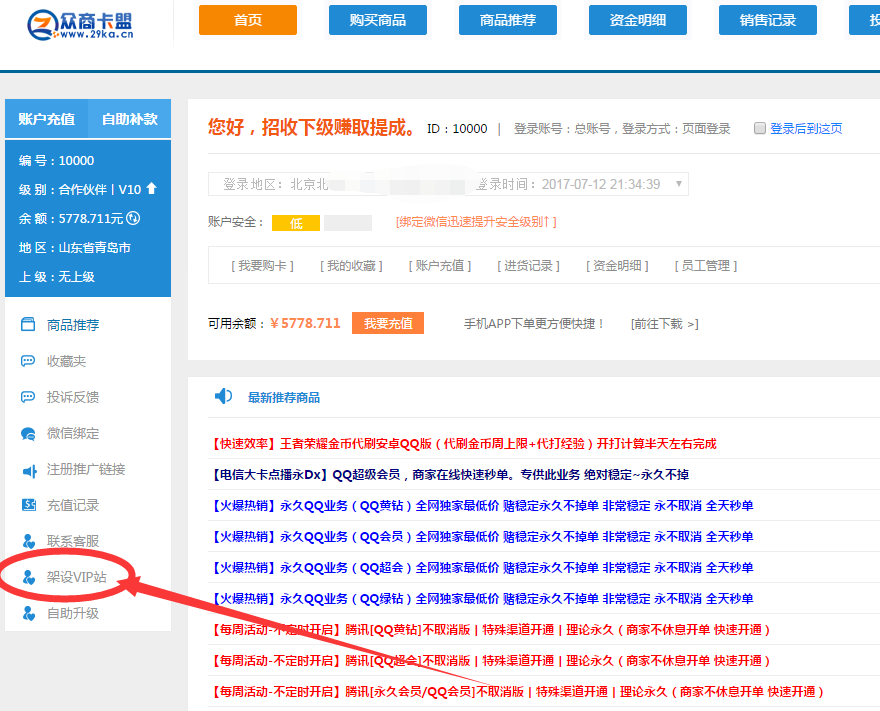880x711 pixels.
Task: Click the 编号：10000 account number text
Action: pos(56,160)
